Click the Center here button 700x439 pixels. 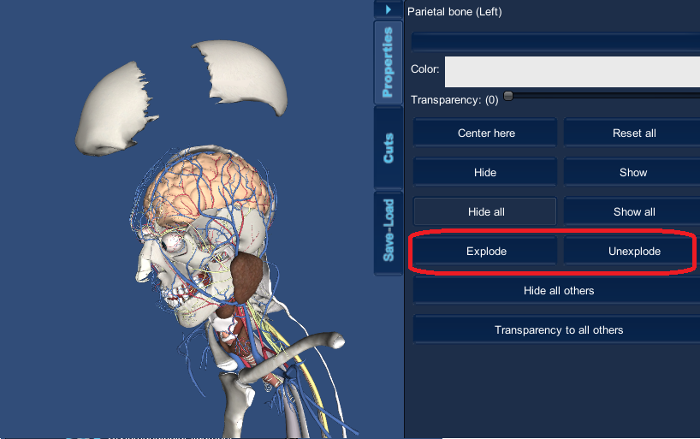[x=486, y=133]
